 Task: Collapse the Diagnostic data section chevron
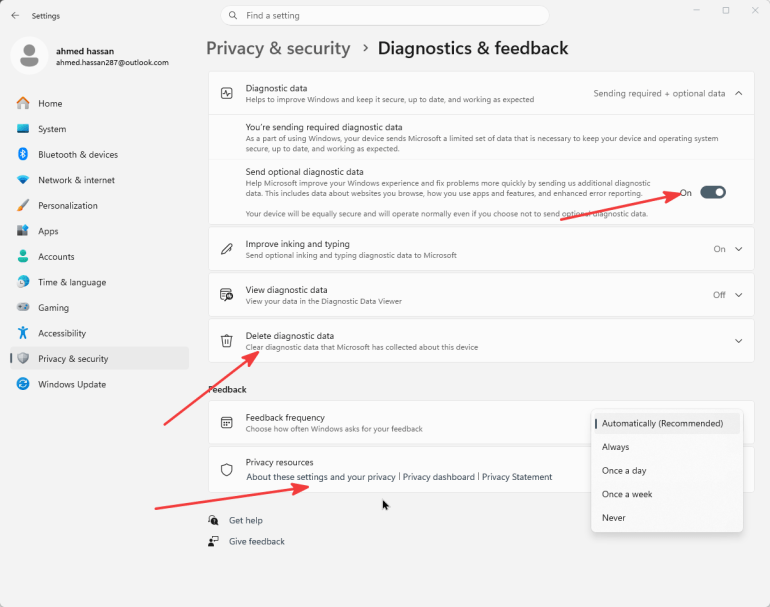(x=739, y=93)
